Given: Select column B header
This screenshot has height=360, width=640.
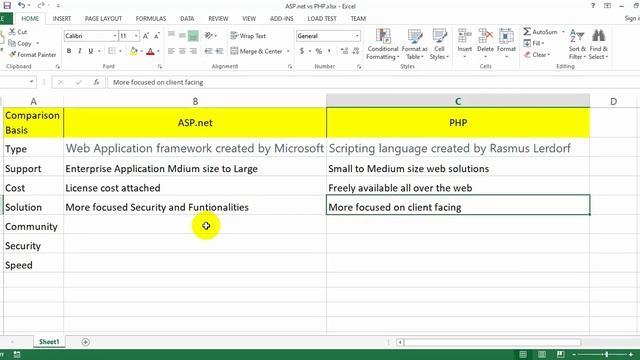Looking at the screenshot, I should pyautogui.click(x=195, y=101).
